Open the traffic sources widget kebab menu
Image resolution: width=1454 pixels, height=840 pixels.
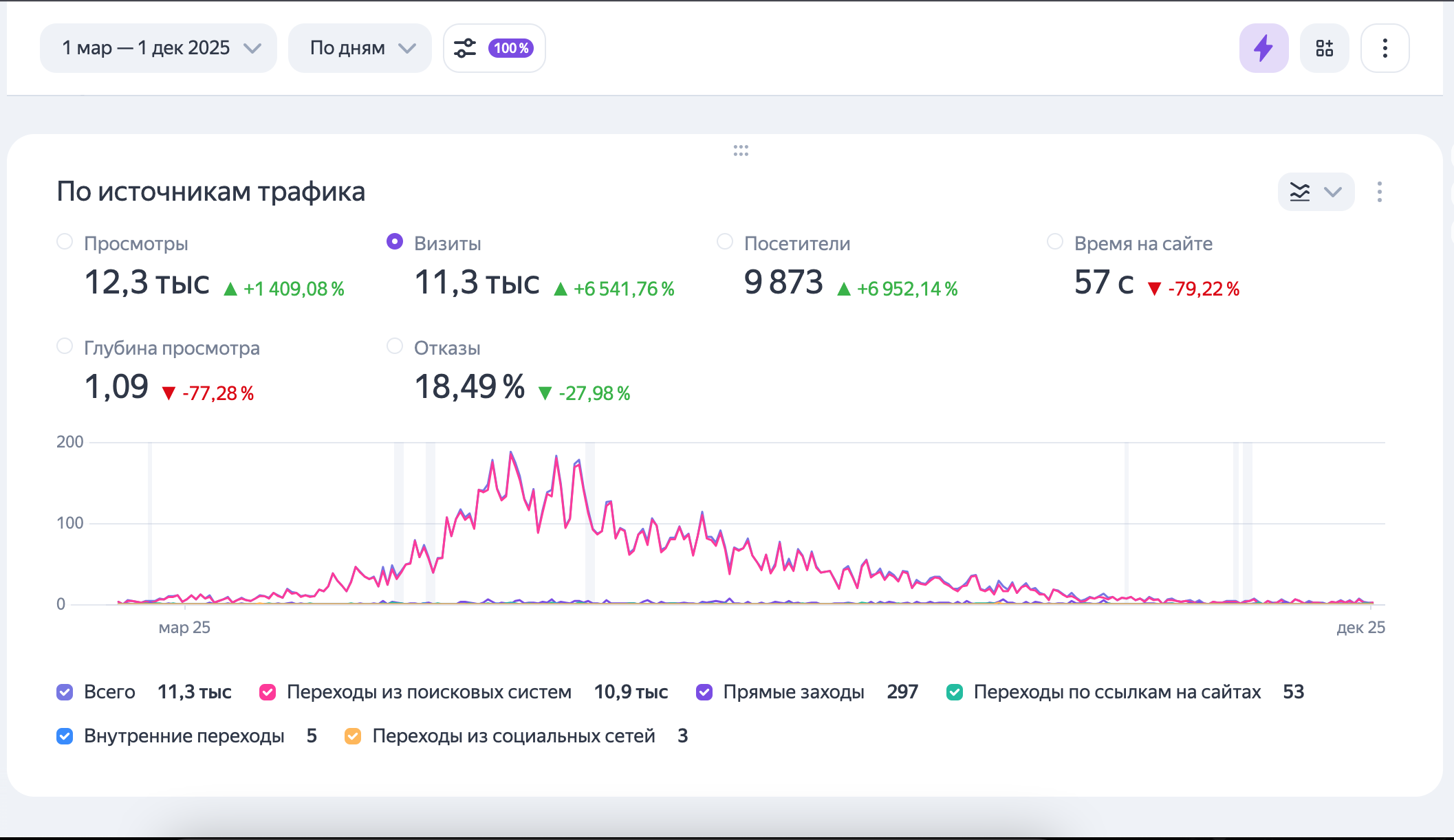(x=1379, y=192)
